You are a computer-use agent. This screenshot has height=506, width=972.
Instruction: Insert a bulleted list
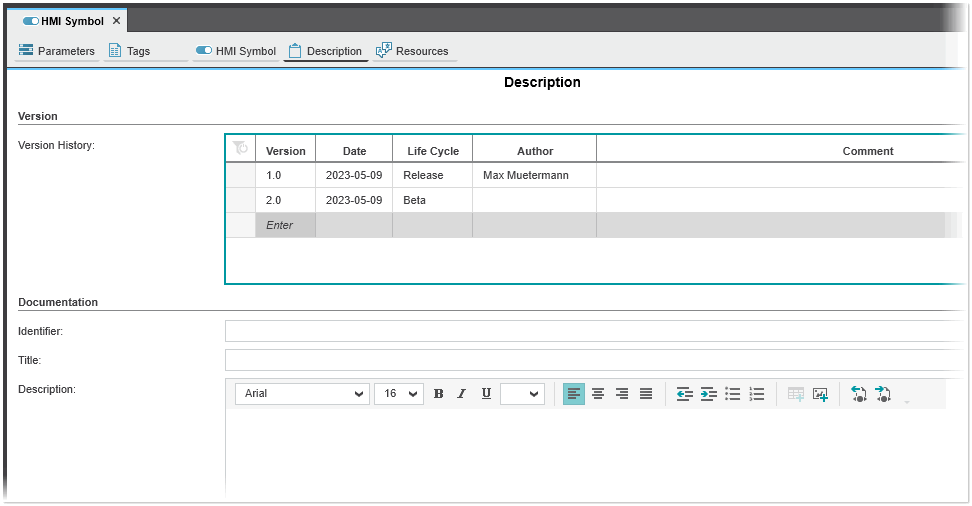coord(733,394)
